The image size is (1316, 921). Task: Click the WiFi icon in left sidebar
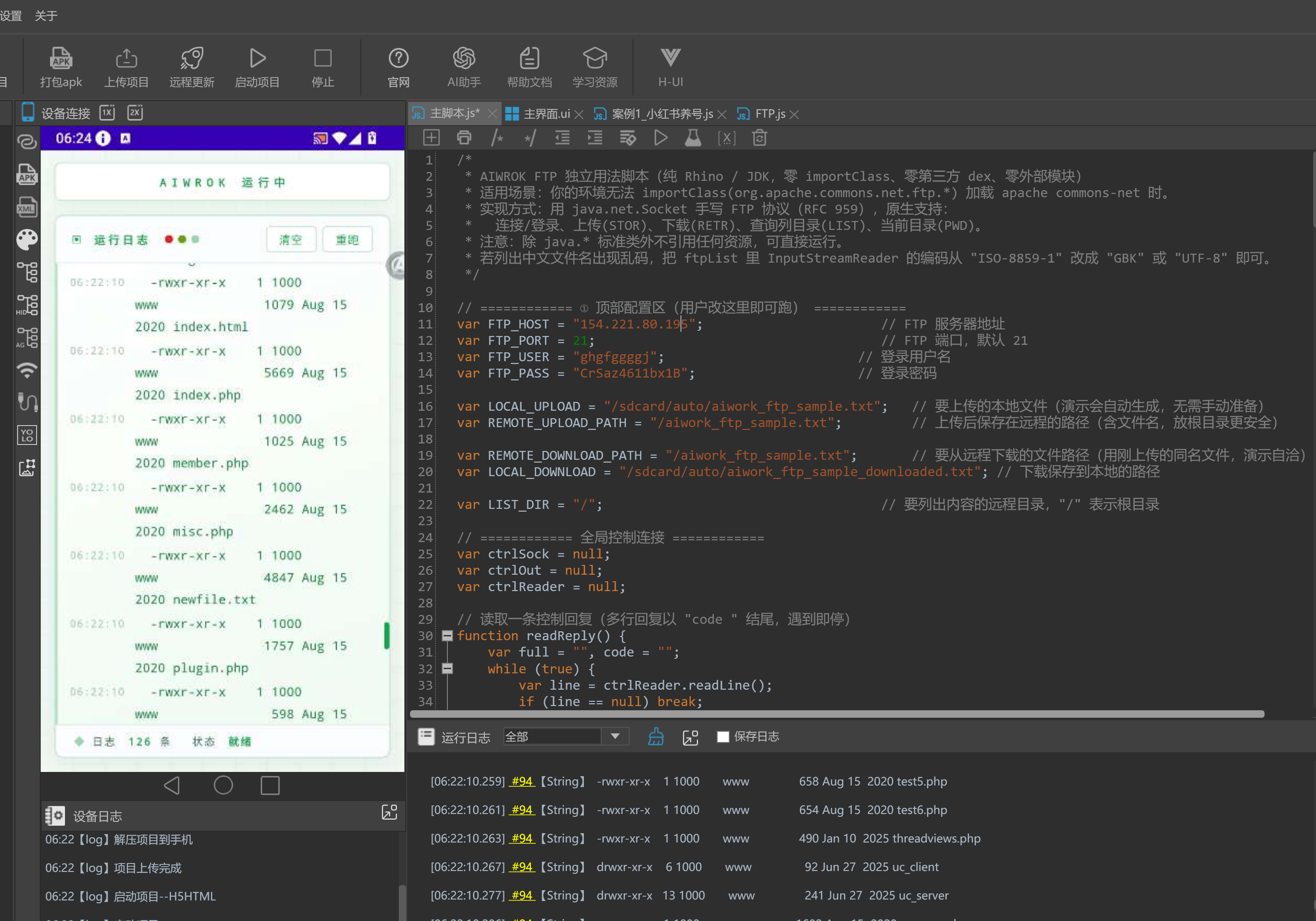[x=27, y=370]
